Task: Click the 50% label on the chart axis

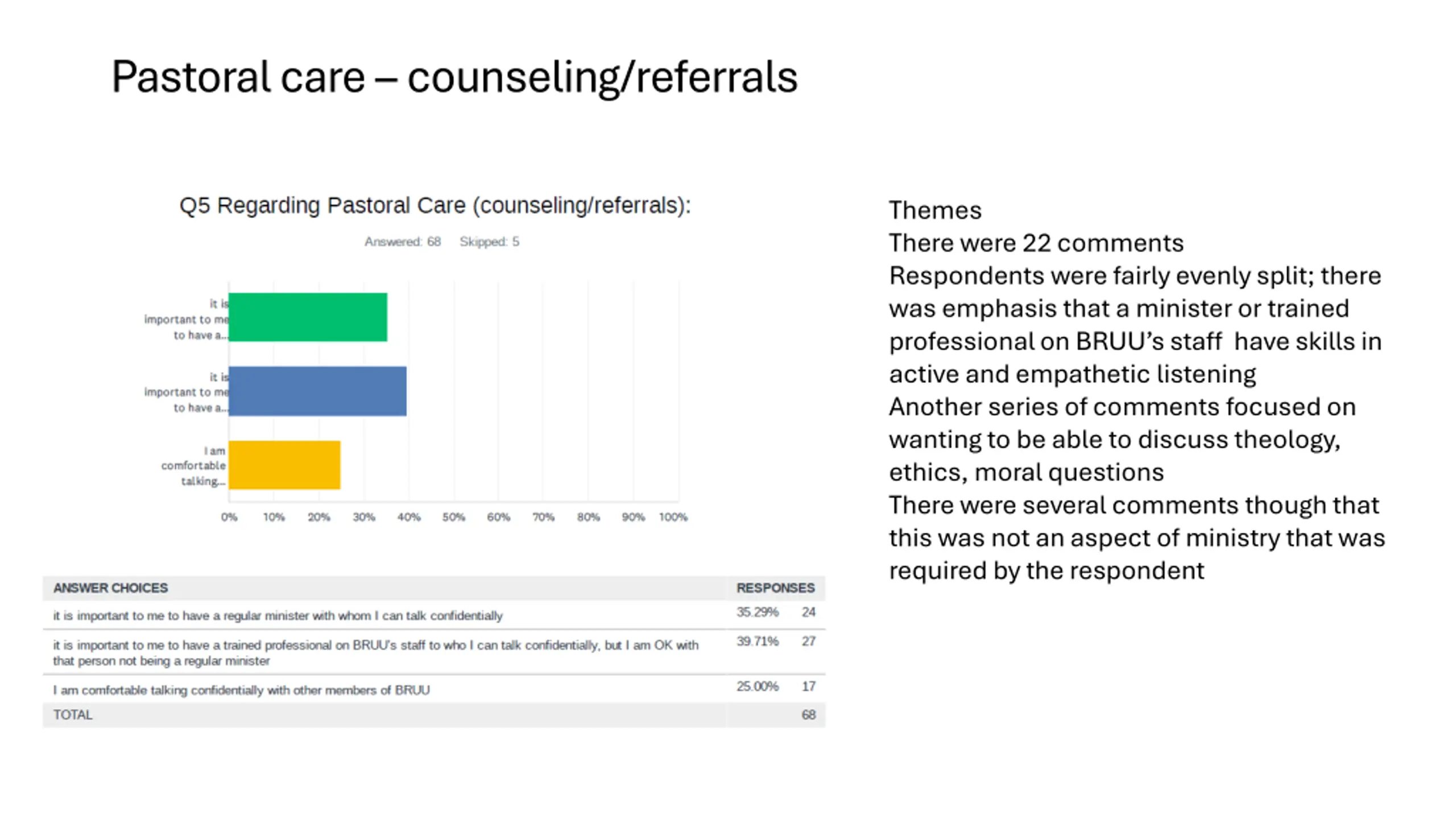Action: coord(453,517)
